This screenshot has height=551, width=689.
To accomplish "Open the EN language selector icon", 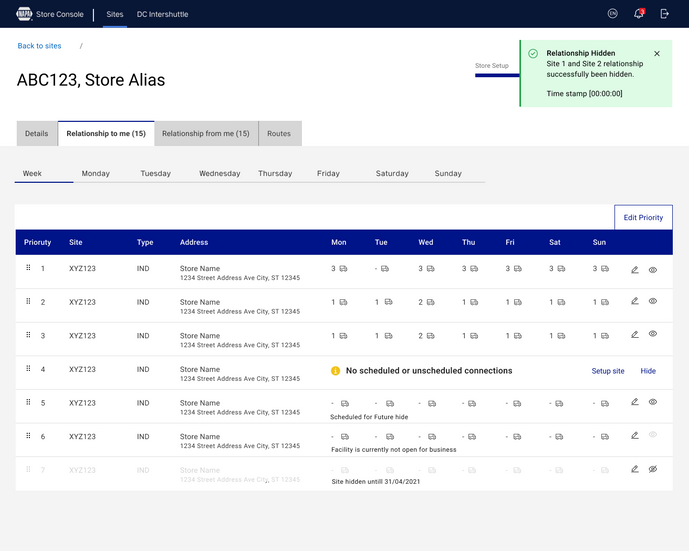I will click(x=613, y=14).
